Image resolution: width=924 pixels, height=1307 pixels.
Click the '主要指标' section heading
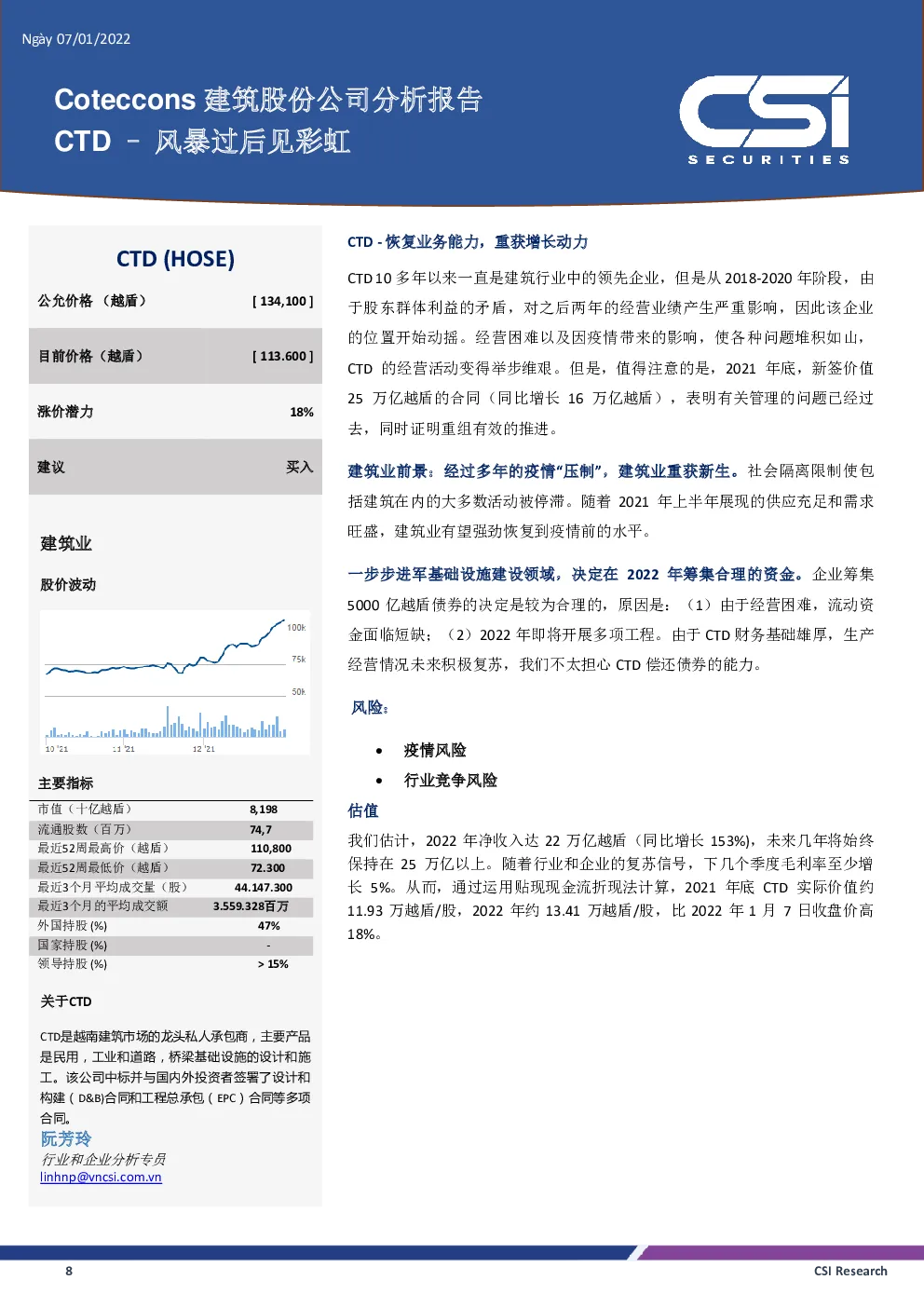pos(66,783)
